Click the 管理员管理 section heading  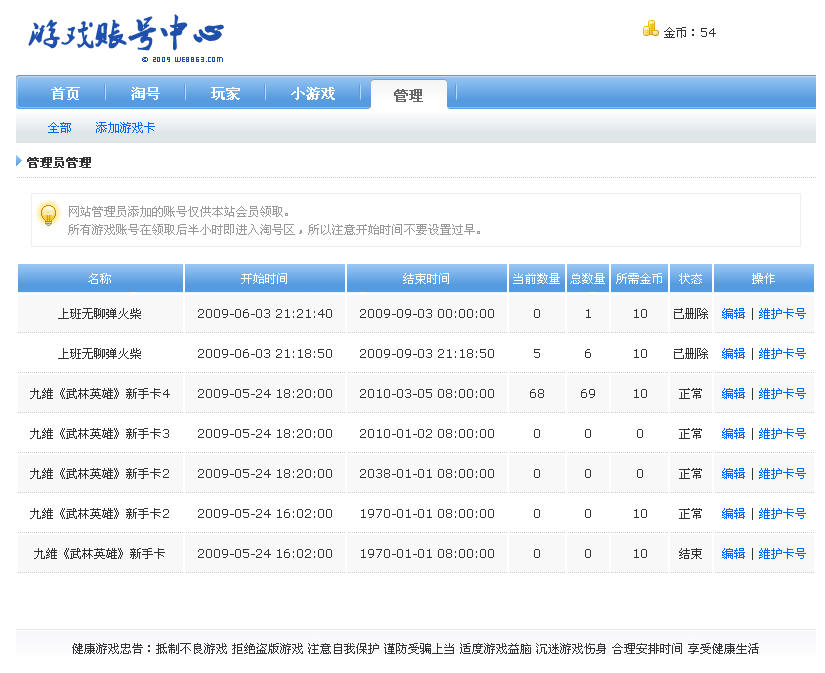click(59, 163)
